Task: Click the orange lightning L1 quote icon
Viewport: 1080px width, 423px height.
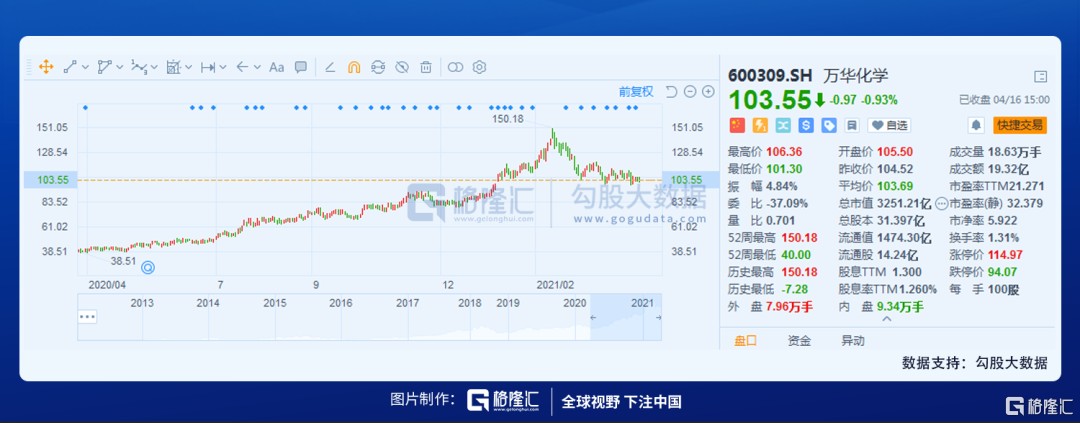Action: [x=760, y=125]
